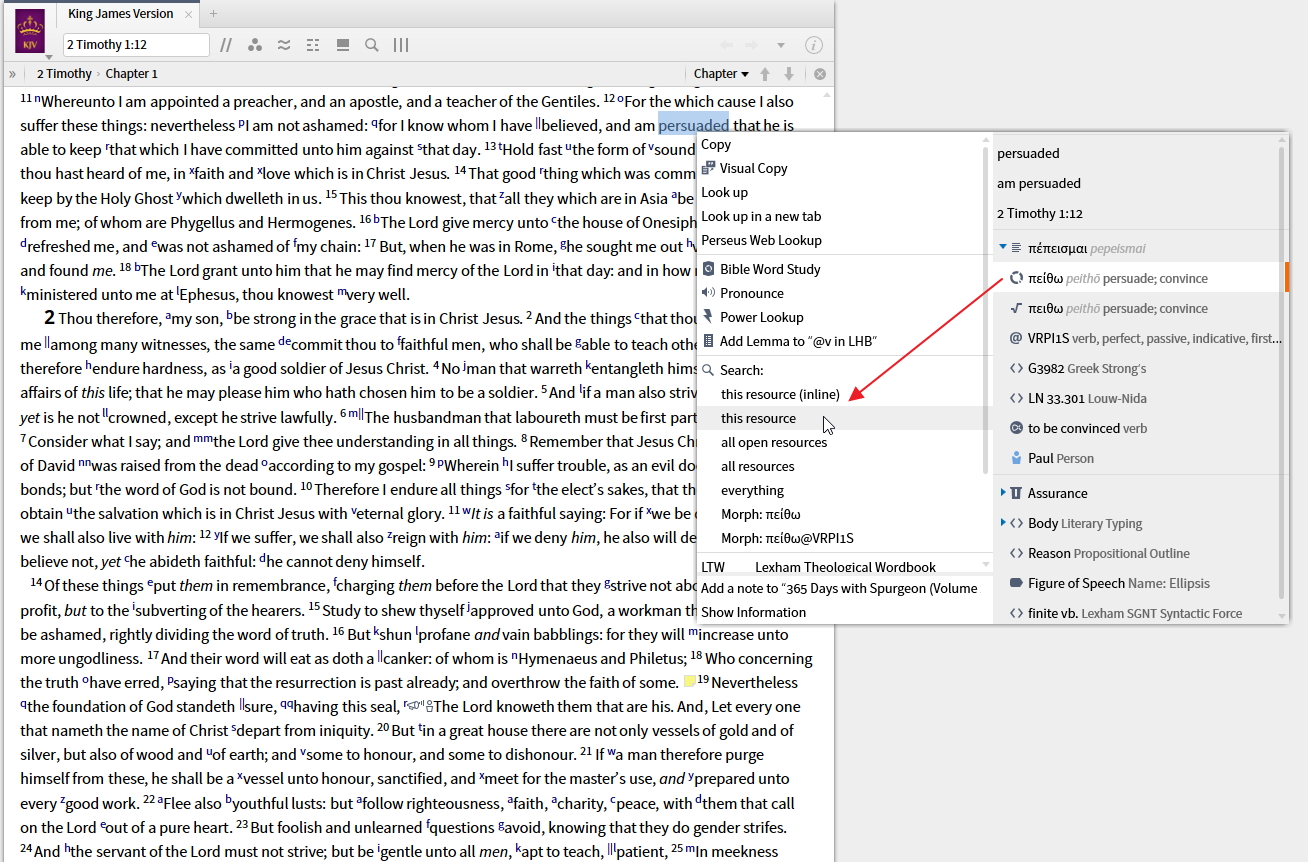Viewport: 1308px width, 862px height.
Task: Open resource information with the info icon
Action: [814, 45]
